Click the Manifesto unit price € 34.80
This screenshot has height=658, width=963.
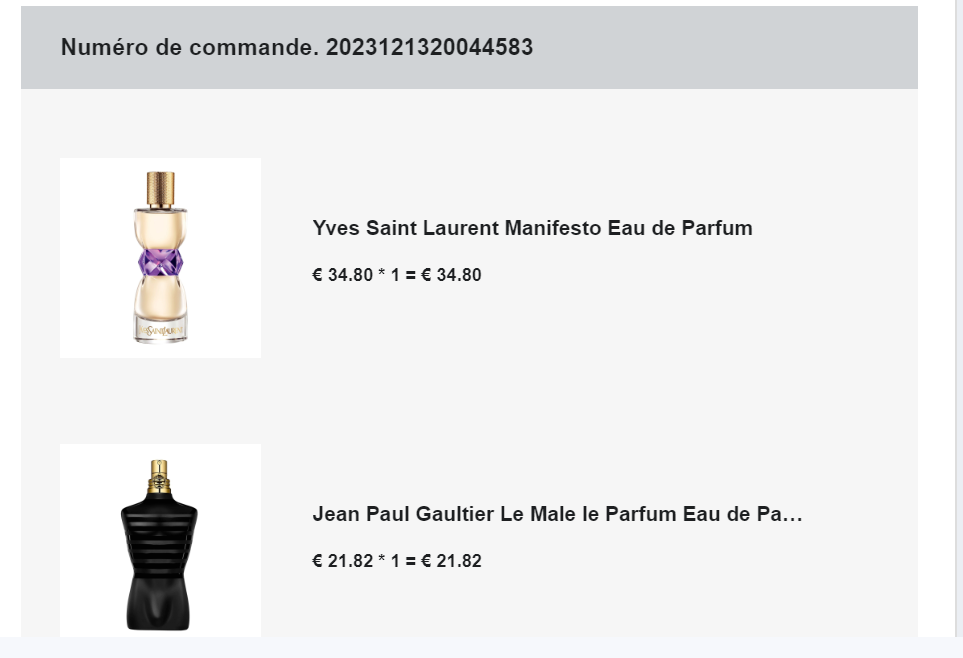pos(343,275)
